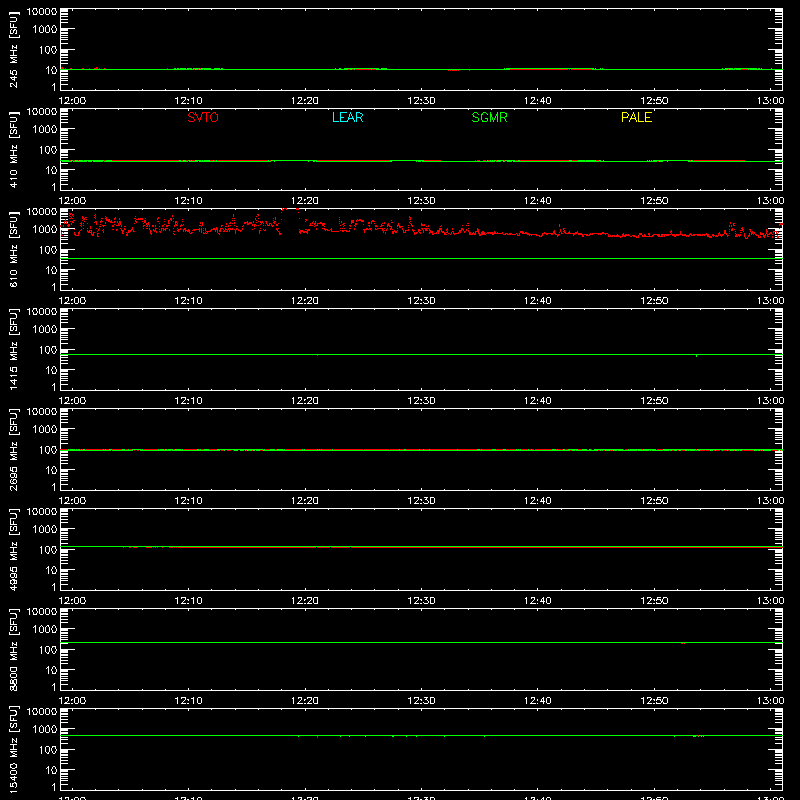Image resolution: width=800 pixels, height=800 pixels.
Task: Select the 2695 MHz [SFU] axis label
Action: [x=13, y=449]
